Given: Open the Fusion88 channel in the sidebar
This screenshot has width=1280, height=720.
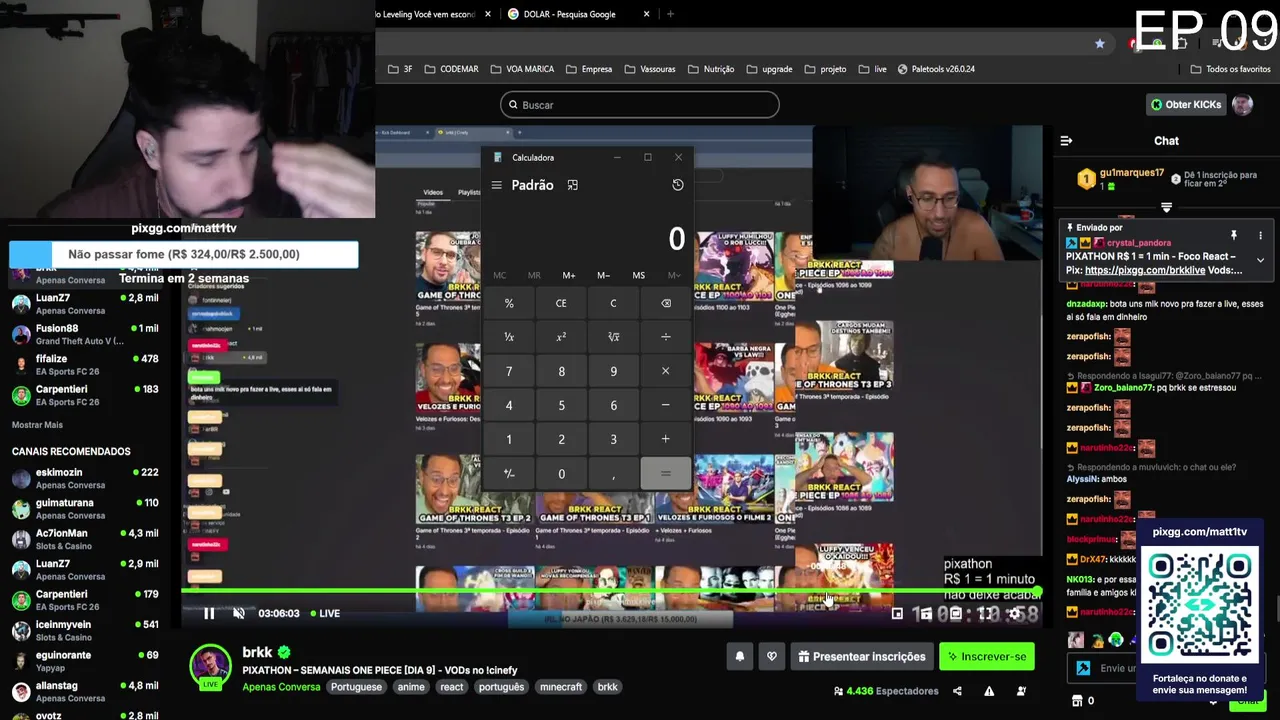Looking at the screenshot, I should [85, 334].
